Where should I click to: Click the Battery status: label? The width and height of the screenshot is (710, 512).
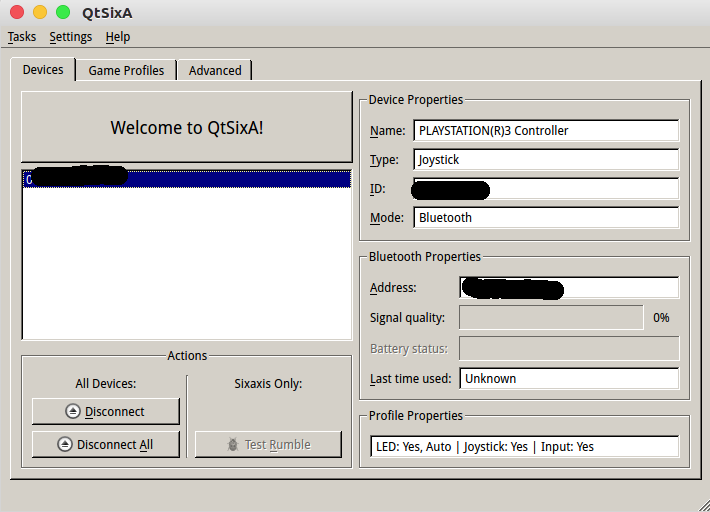point(408,349)
